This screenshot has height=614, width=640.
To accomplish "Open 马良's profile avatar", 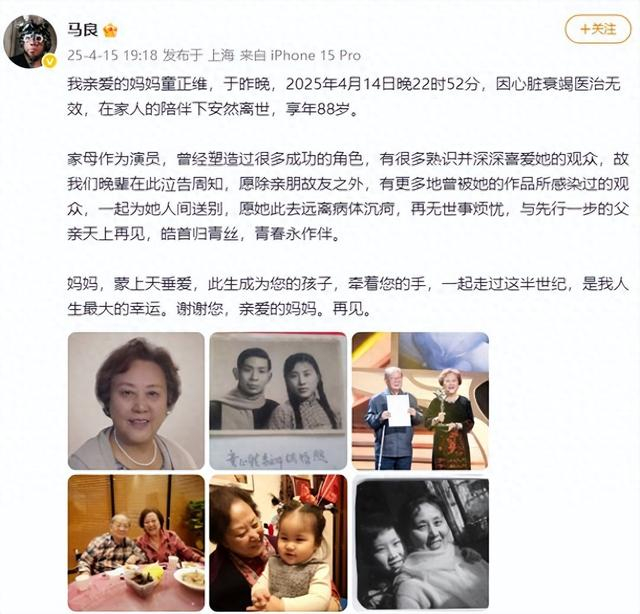I will coord(30,41).
